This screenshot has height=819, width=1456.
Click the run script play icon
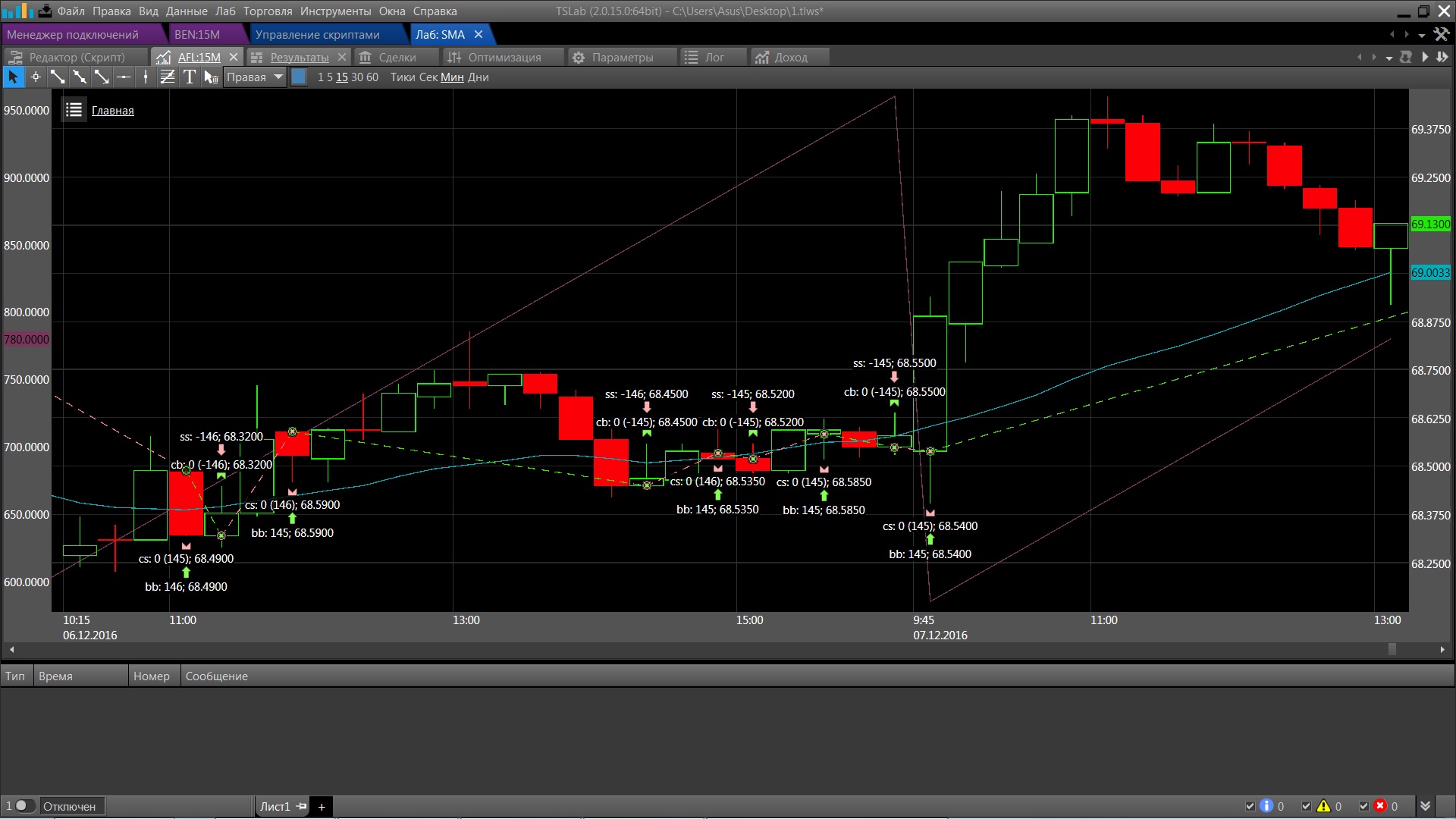(x=1425, y=57)
